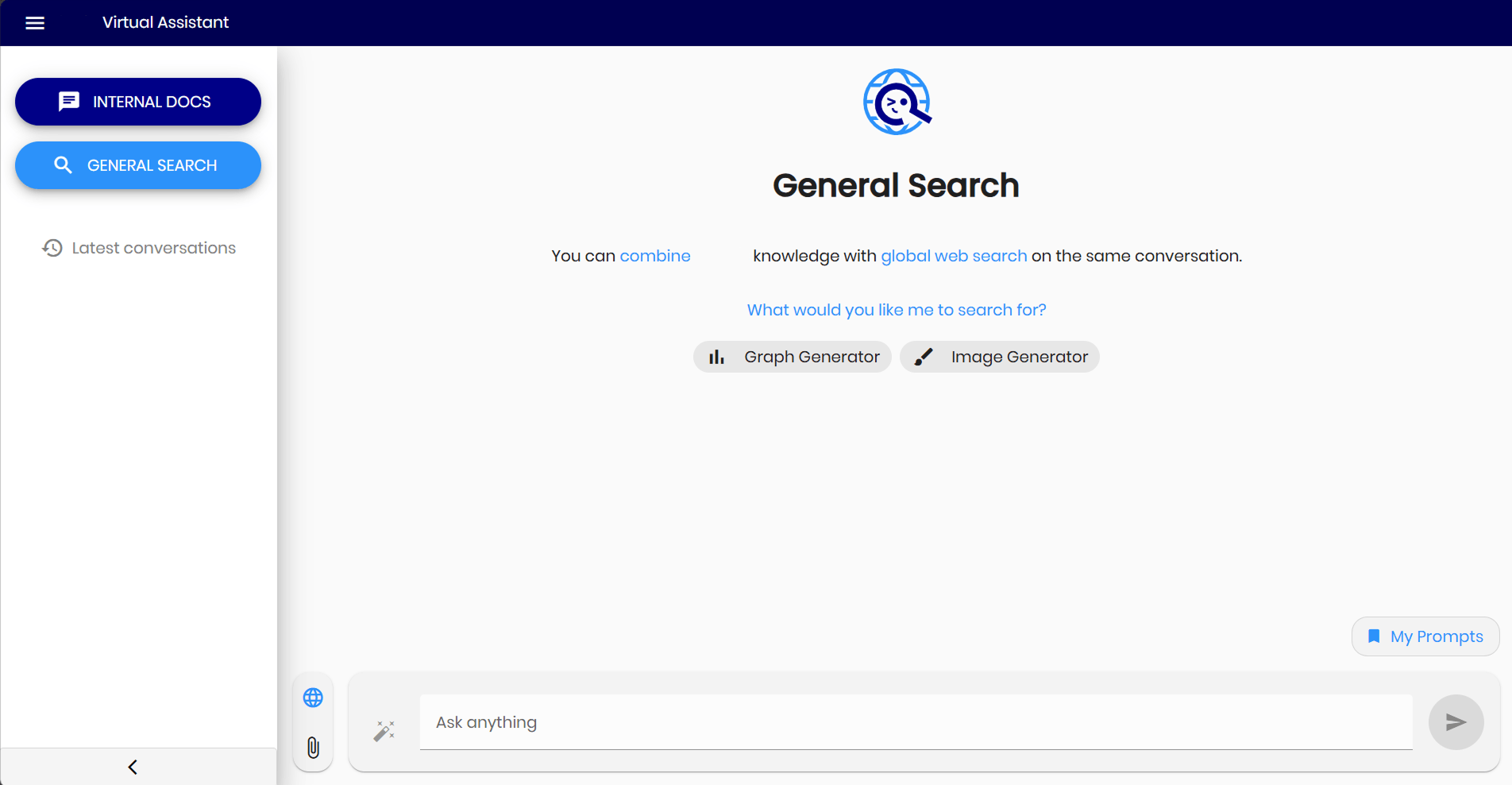Launch the Image Generator chip
Screen dimensions: 1512x785
(x=1000, y=357)
